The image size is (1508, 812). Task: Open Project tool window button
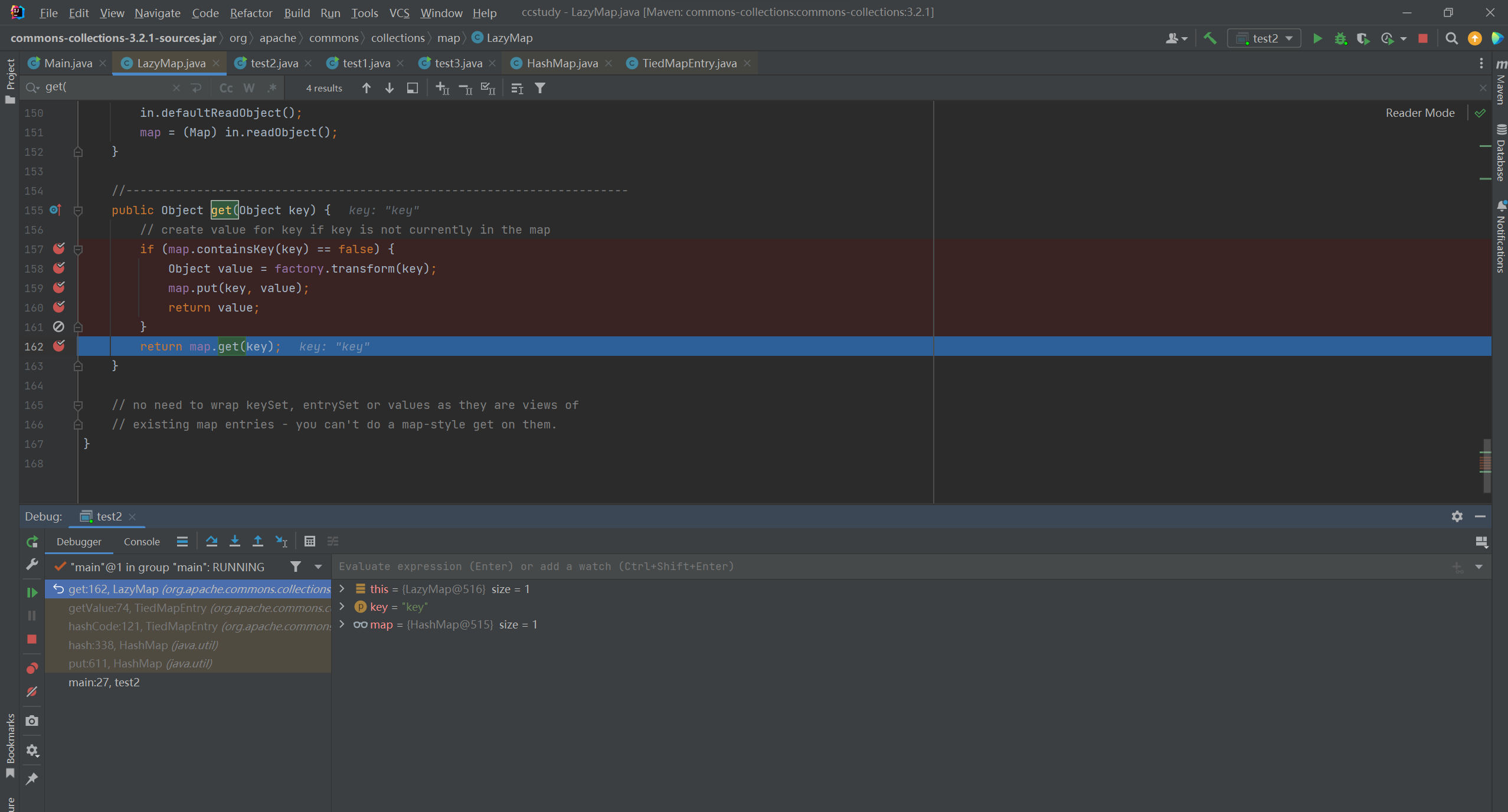pos(10,80)
